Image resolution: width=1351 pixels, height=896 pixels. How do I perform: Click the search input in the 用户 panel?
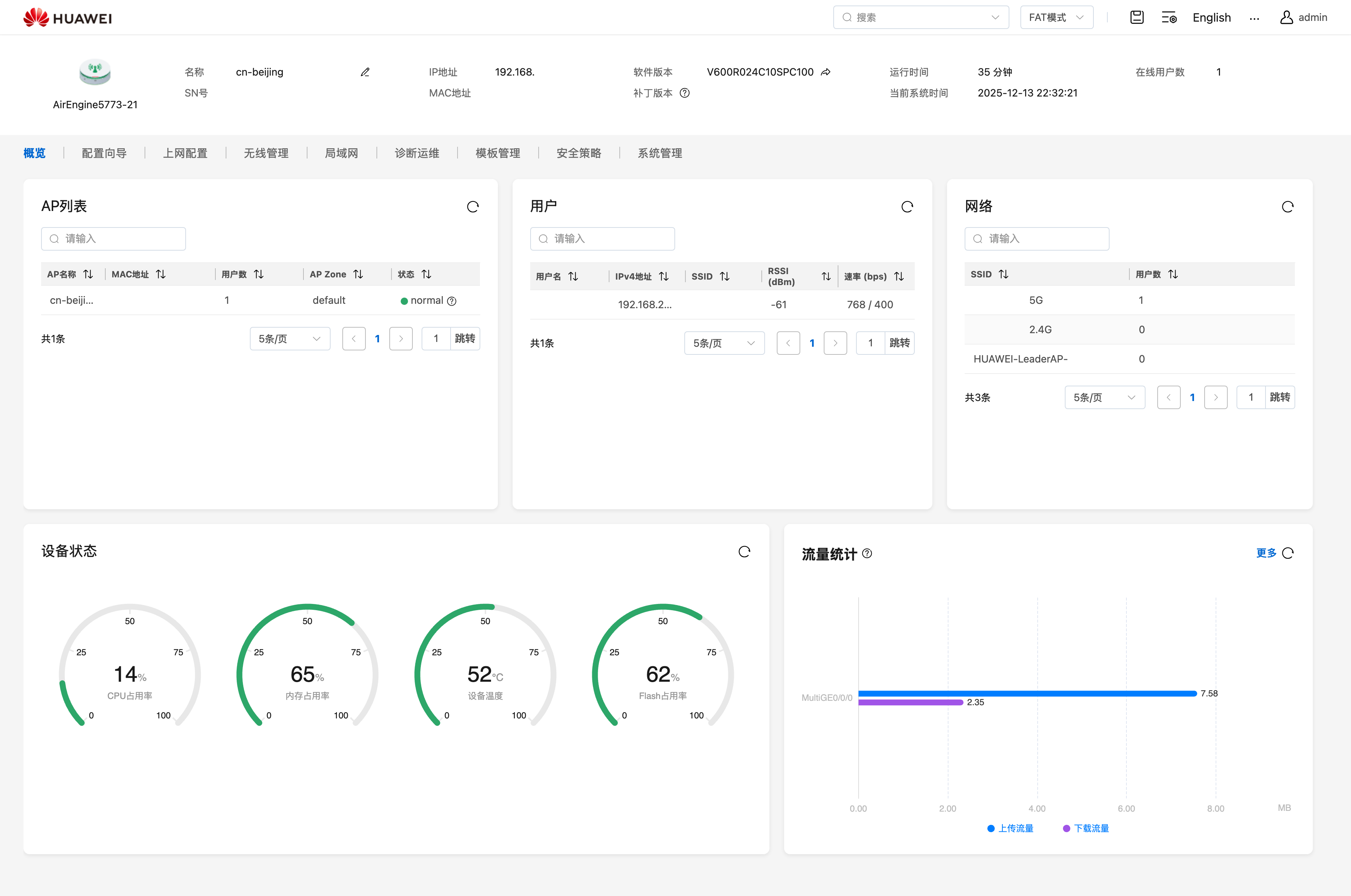(x=602, y=238)
